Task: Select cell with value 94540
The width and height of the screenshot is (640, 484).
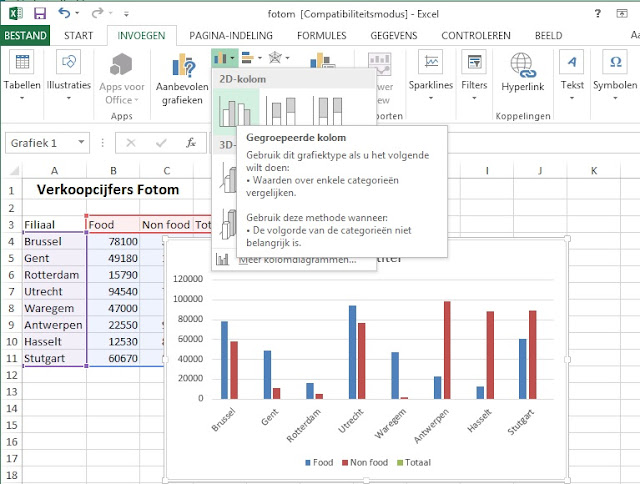Action: point(113,291)
